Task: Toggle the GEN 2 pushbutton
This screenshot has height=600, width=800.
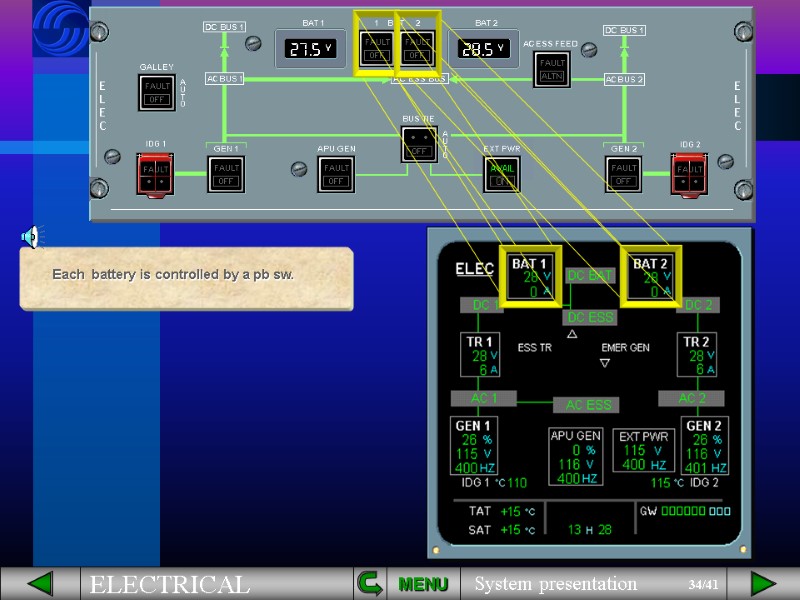Action: pyautogui.click(x=622, y=173)
